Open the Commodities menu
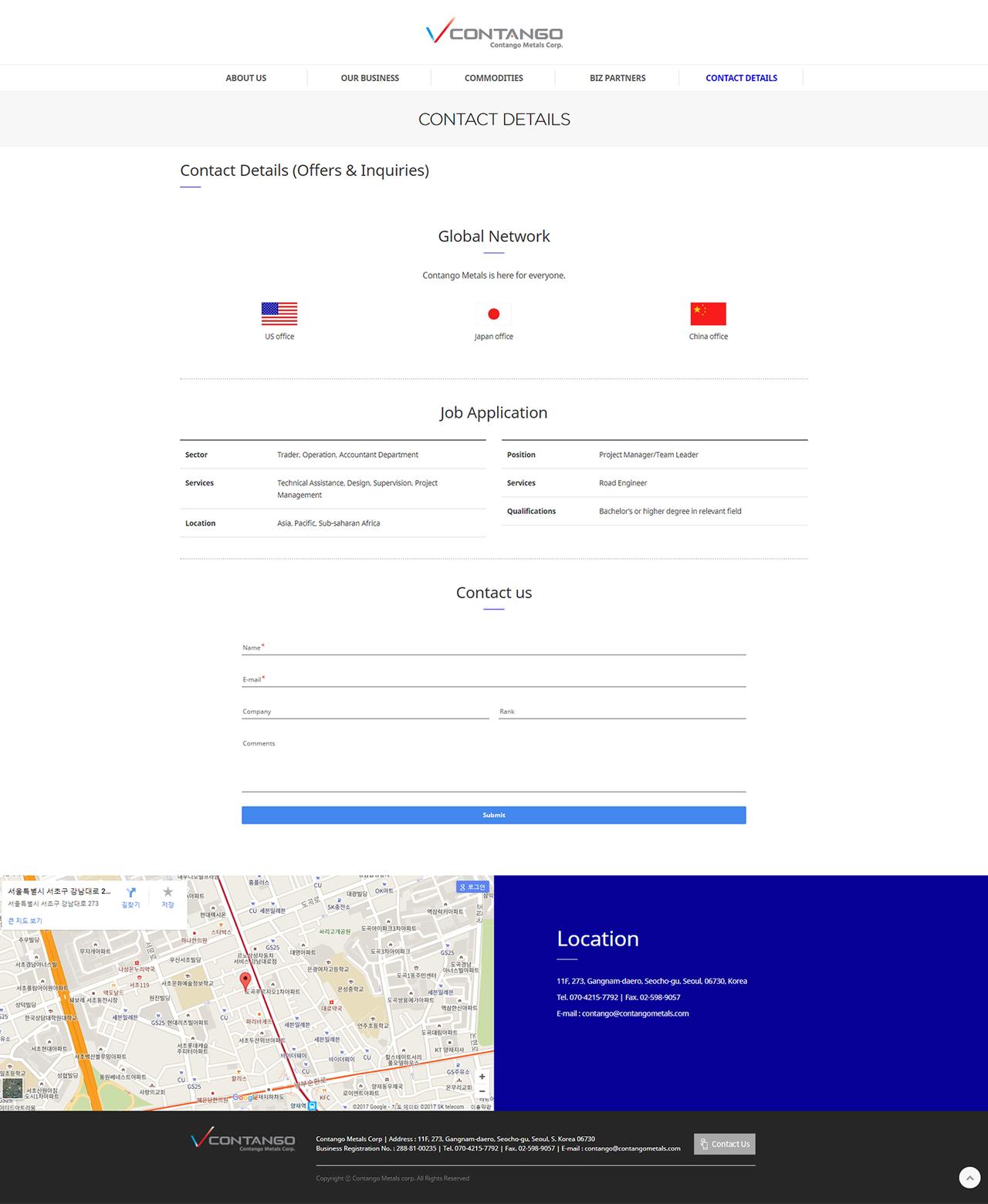 (494, 78)
